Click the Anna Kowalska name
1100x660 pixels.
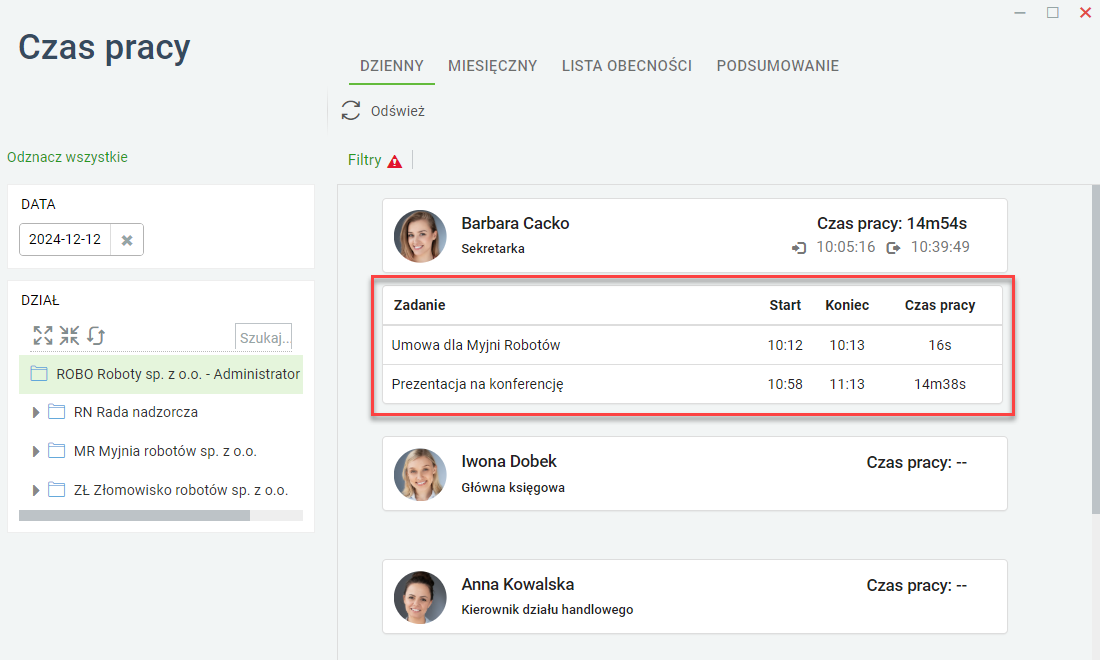[x=518, y=584]
